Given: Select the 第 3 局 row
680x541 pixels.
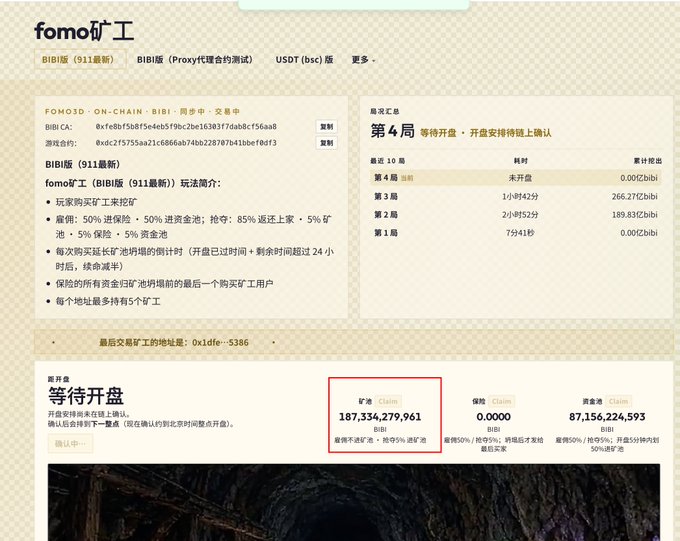Looking at the screenshot, I should click(x=516, y=197).
